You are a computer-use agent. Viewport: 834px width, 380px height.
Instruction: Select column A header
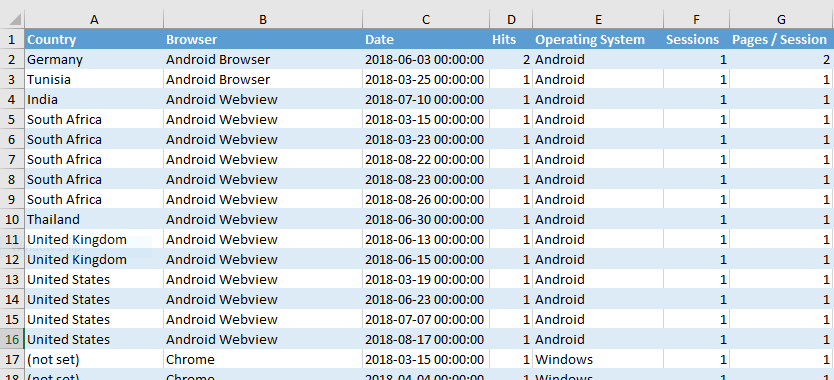94,20
